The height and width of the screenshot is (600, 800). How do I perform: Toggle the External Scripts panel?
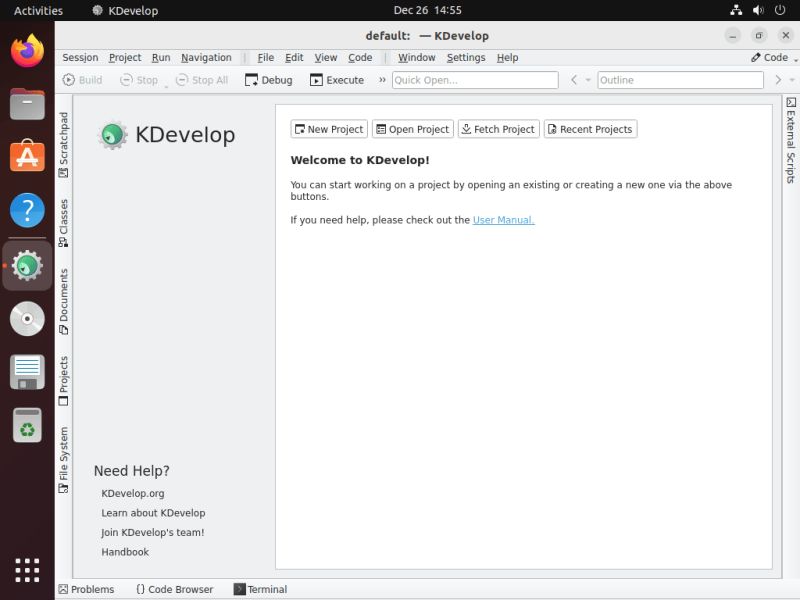tap(791, 140)
